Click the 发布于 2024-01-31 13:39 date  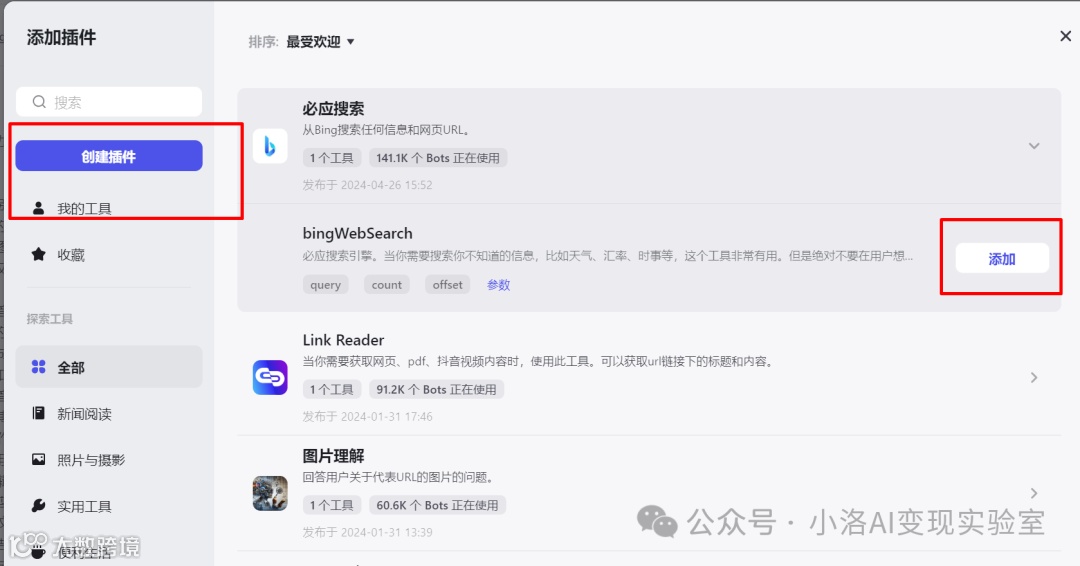pyautogui.click(x=367, y=532)
